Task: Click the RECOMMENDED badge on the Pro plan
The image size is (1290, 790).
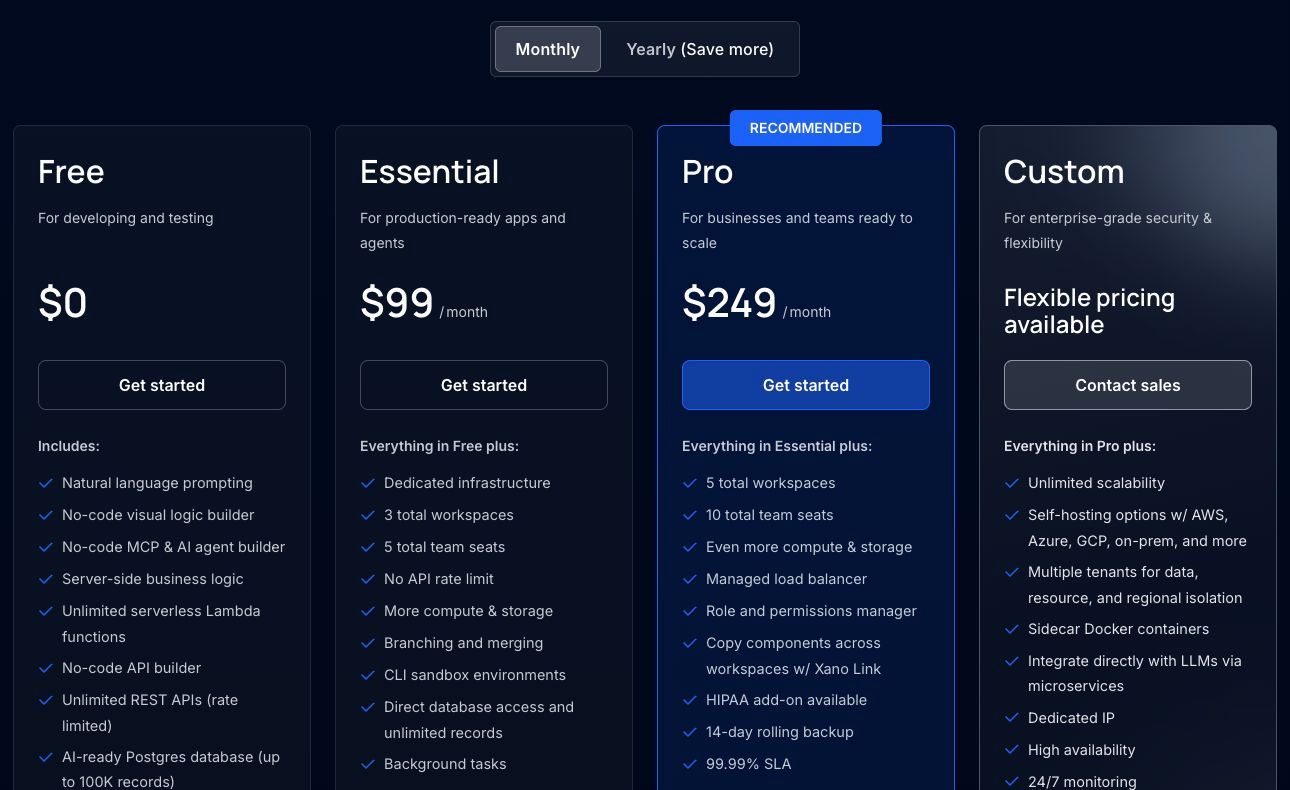Action: pyautogui.click(x=806, y=128)
